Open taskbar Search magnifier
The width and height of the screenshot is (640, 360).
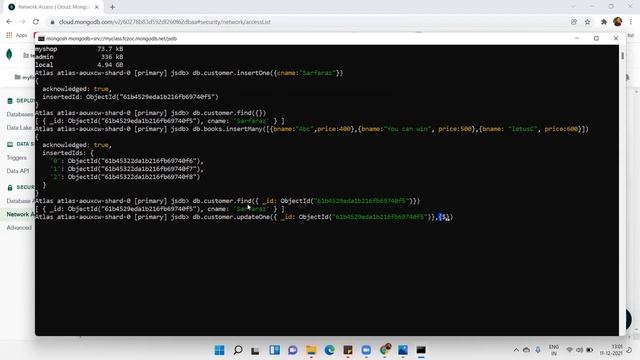pos(238,350)
